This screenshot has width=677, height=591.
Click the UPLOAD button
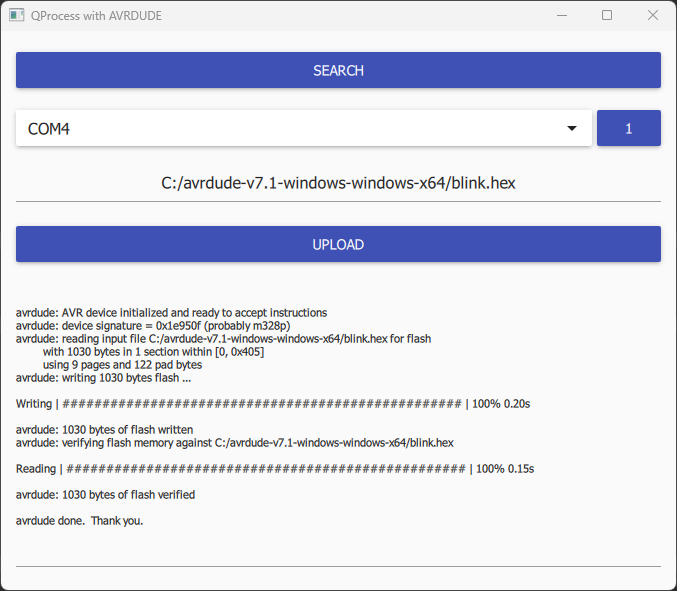[x=338, y=244]
